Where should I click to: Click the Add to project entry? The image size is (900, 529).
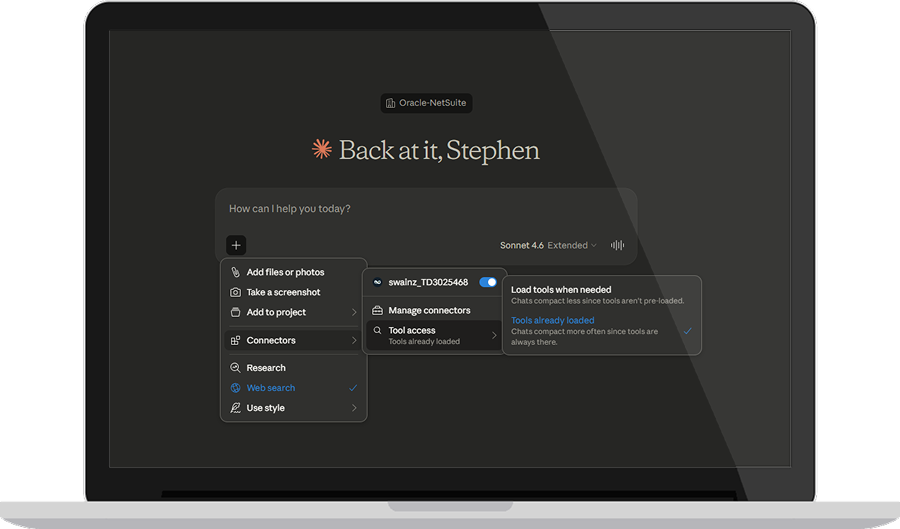293,312
